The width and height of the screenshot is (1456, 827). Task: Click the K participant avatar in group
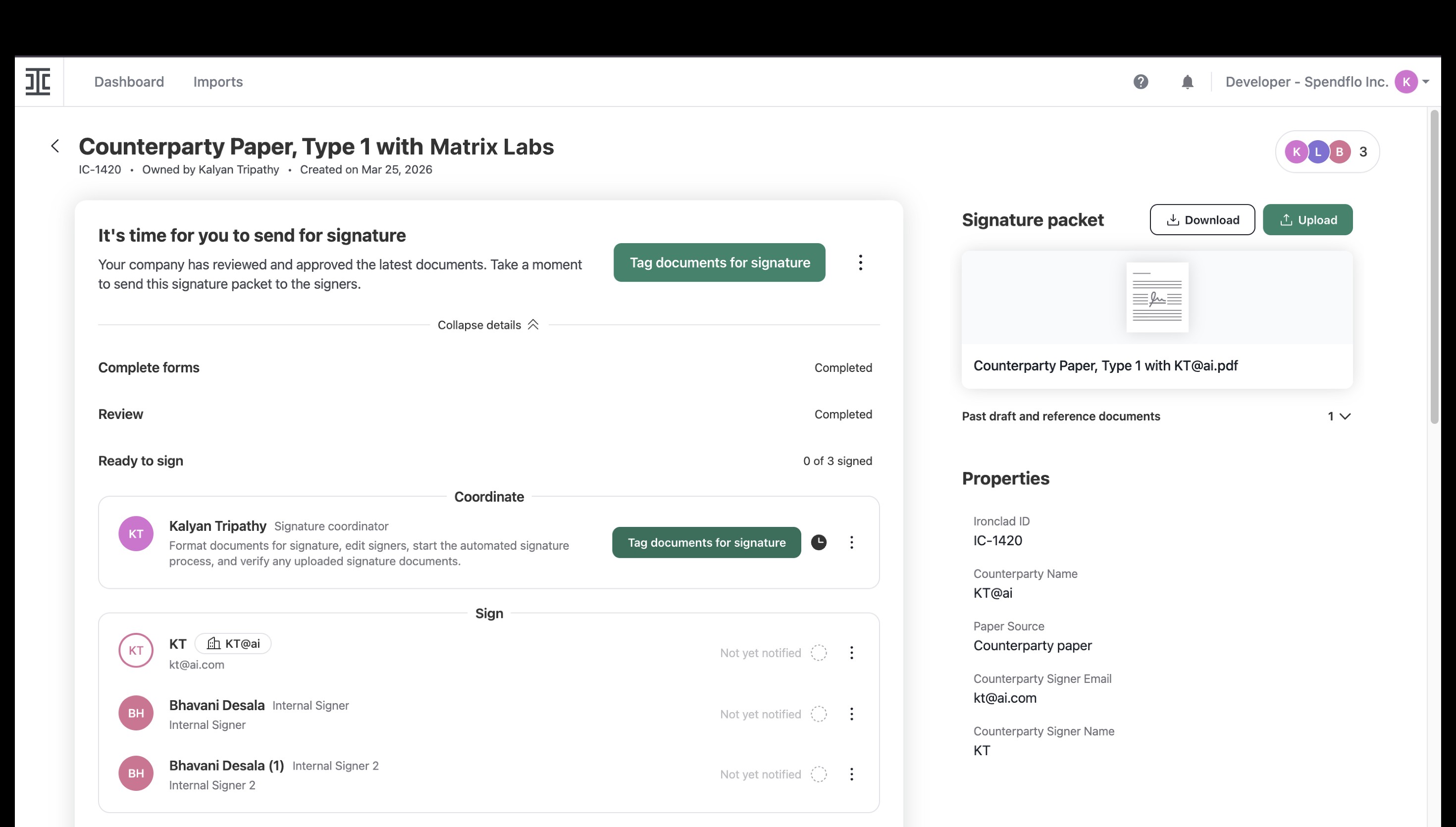click(1296, 152)
